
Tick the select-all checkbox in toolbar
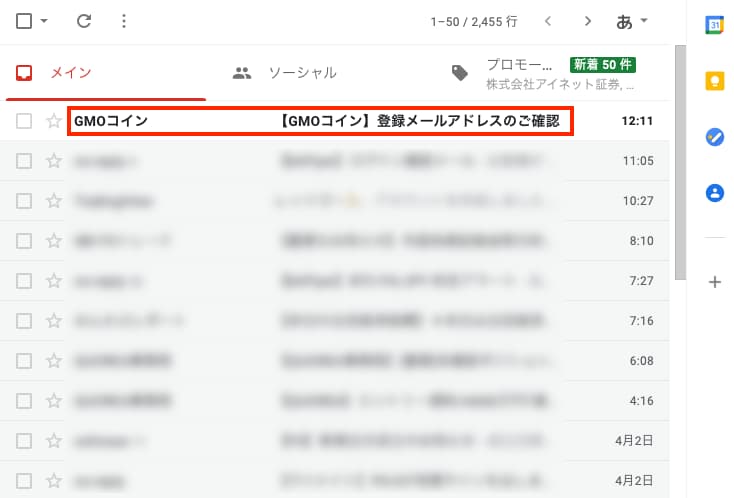coord(24,21)
